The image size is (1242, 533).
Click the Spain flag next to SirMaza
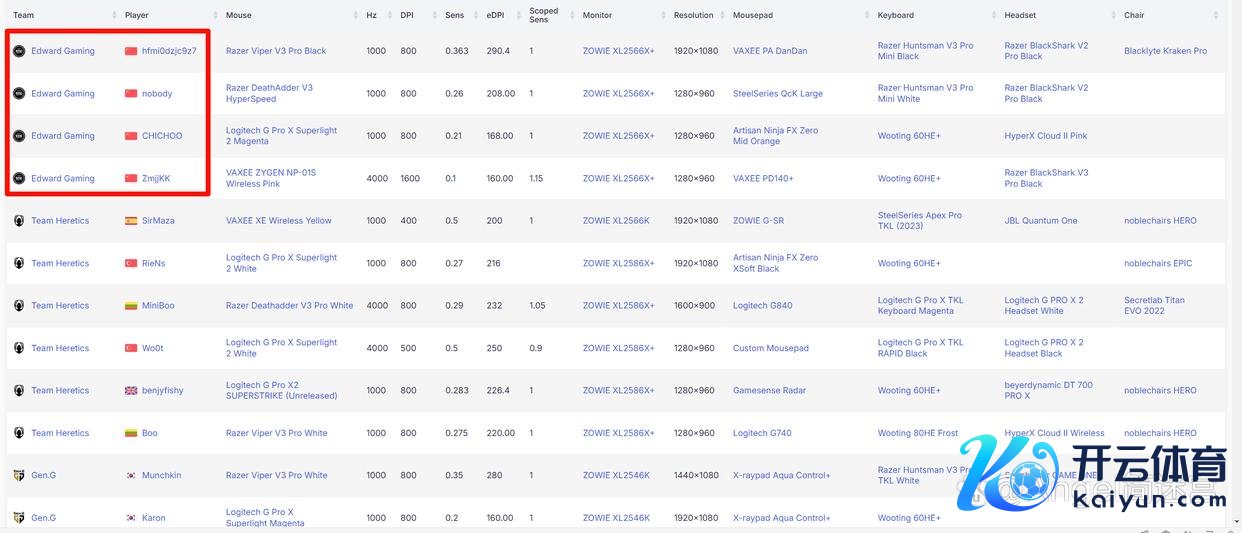131,221
